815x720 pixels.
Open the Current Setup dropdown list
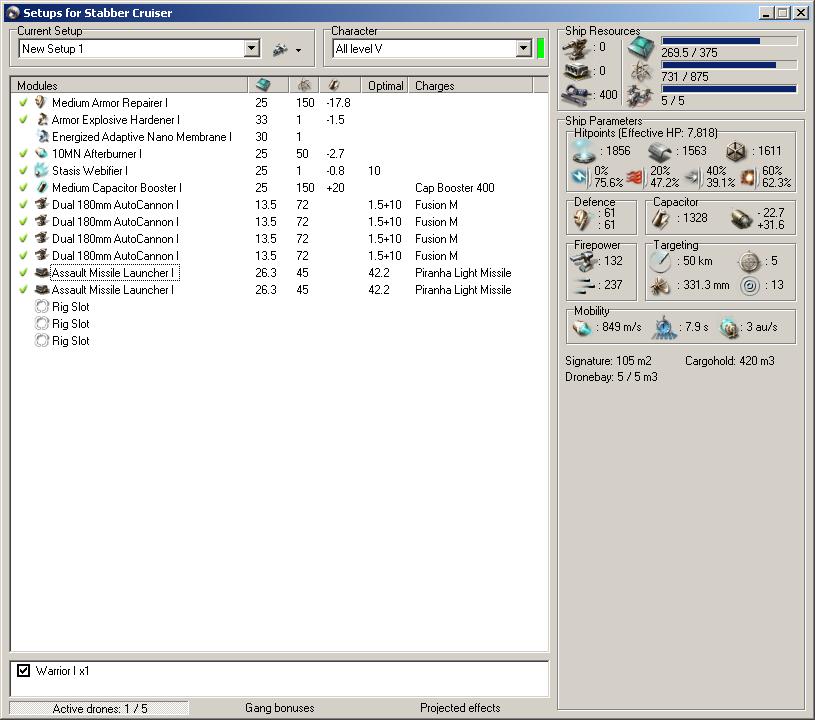click(x=251, y=49)
